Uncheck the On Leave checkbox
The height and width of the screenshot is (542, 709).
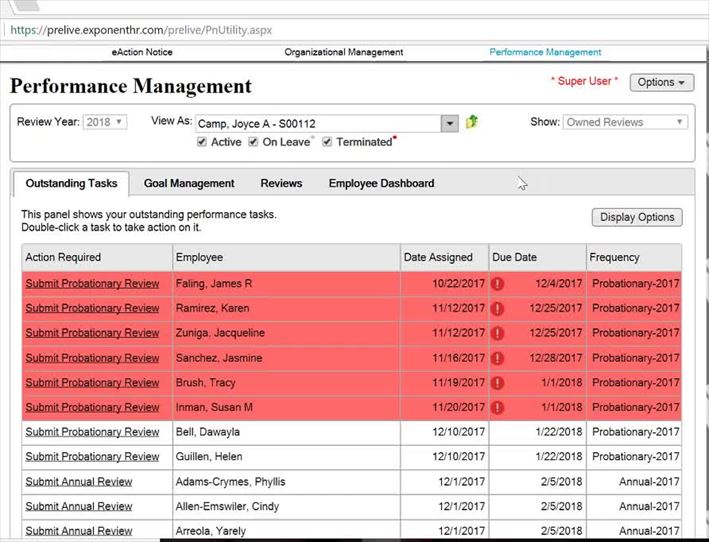[253, 142]
